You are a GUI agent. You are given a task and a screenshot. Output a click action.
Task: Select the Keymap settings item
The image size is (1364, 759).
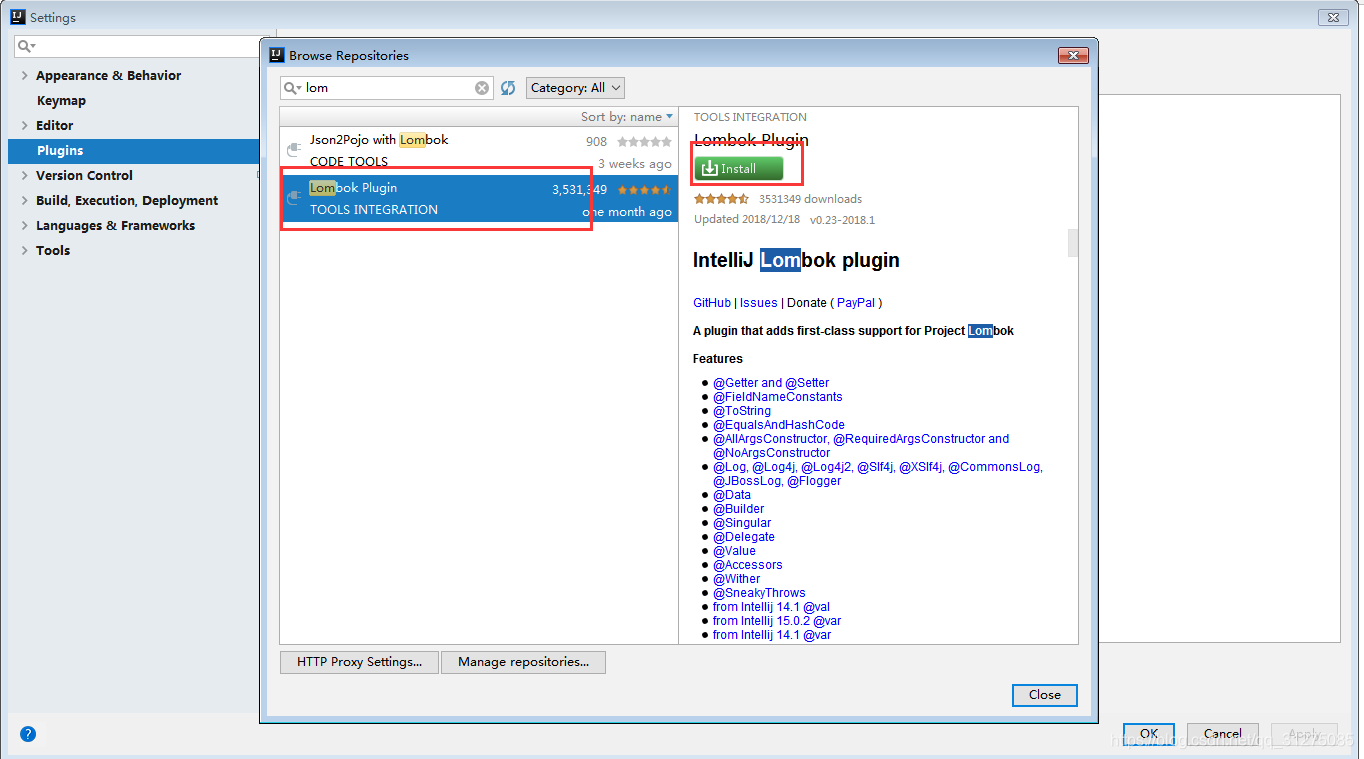click(61, 100)
